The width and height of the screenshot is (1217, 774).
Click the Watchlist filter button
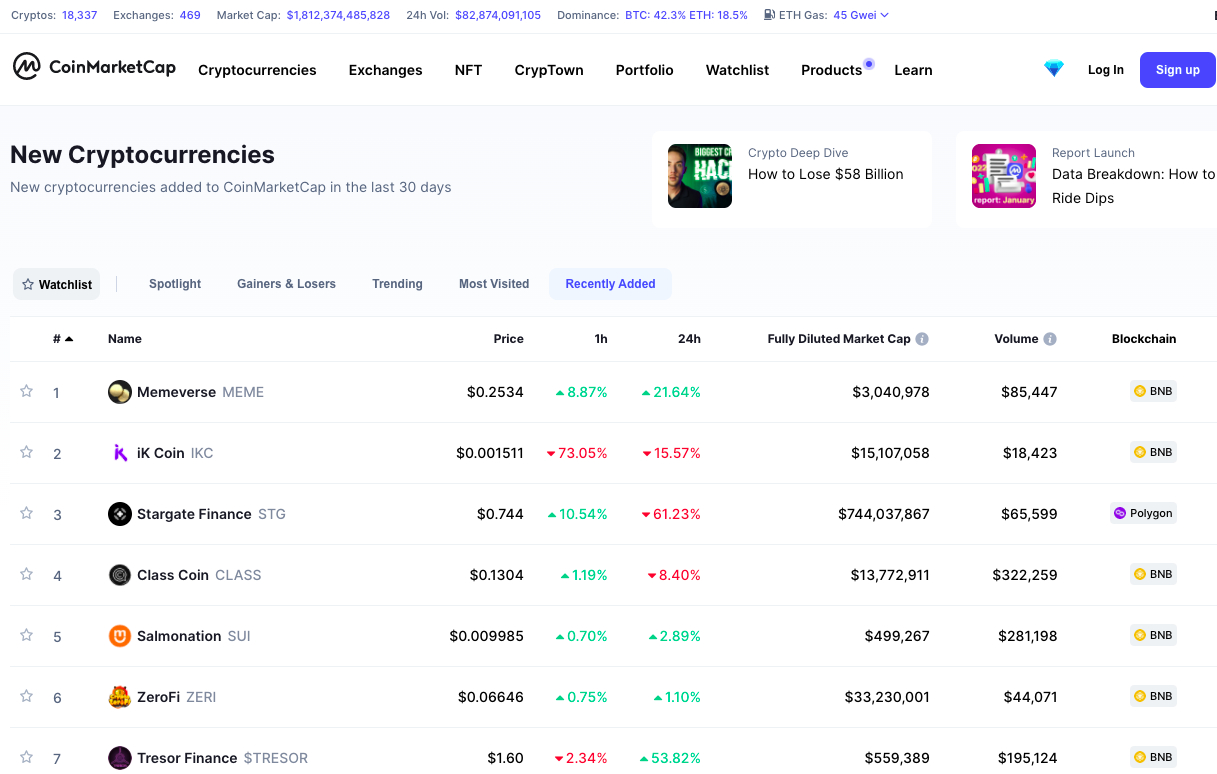coord(57,284)
